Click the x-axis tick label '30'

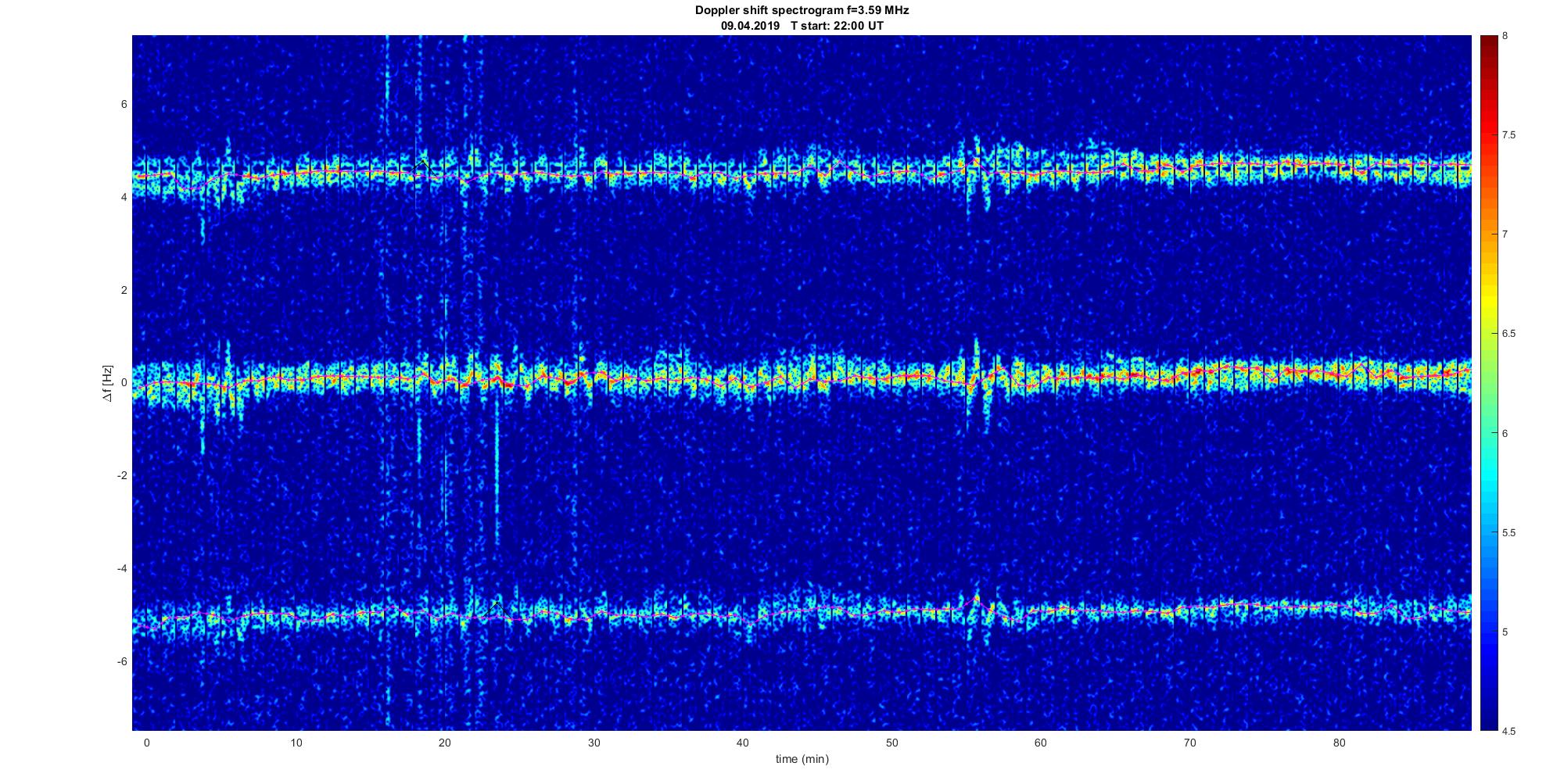coord(594,743)
